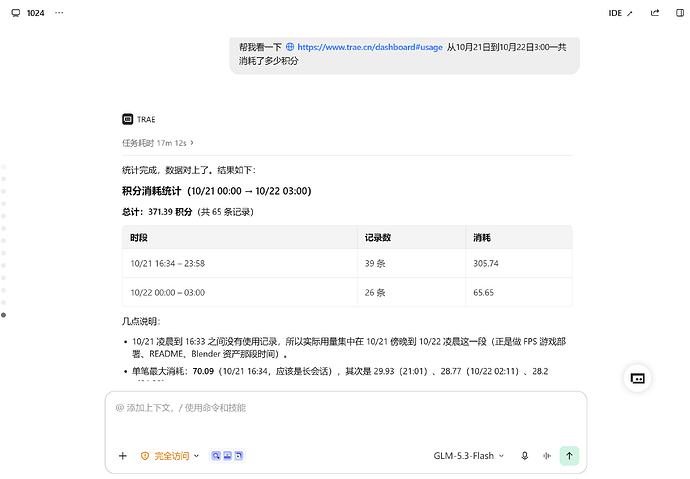Viewport: 690px width, 479px height.
Task: Click the green send arrow button
Action: click(x=569, y=456)
